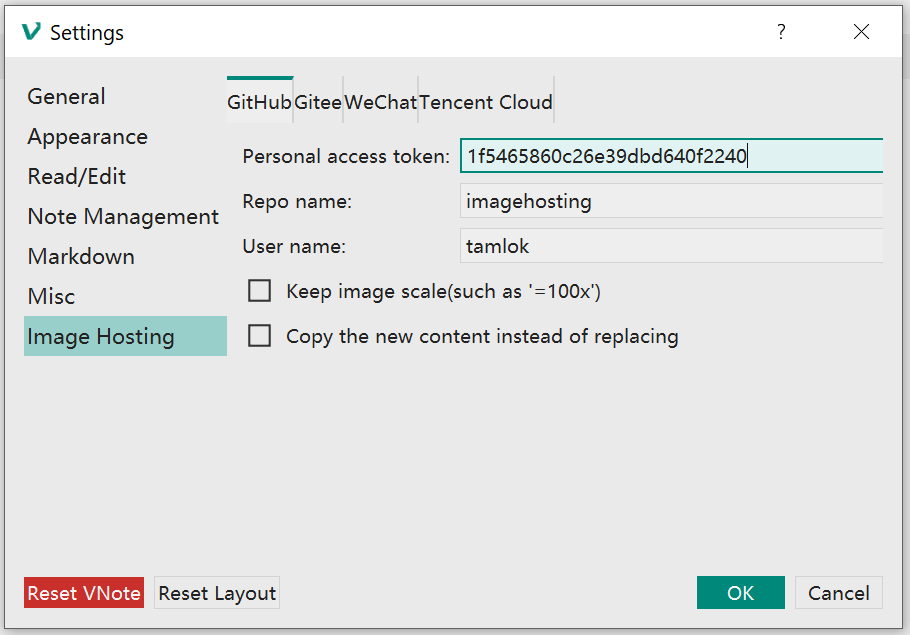This screenshot has width=910, height=635.
Task: Click the Reset VNote button
Action: tap(84, 593)
